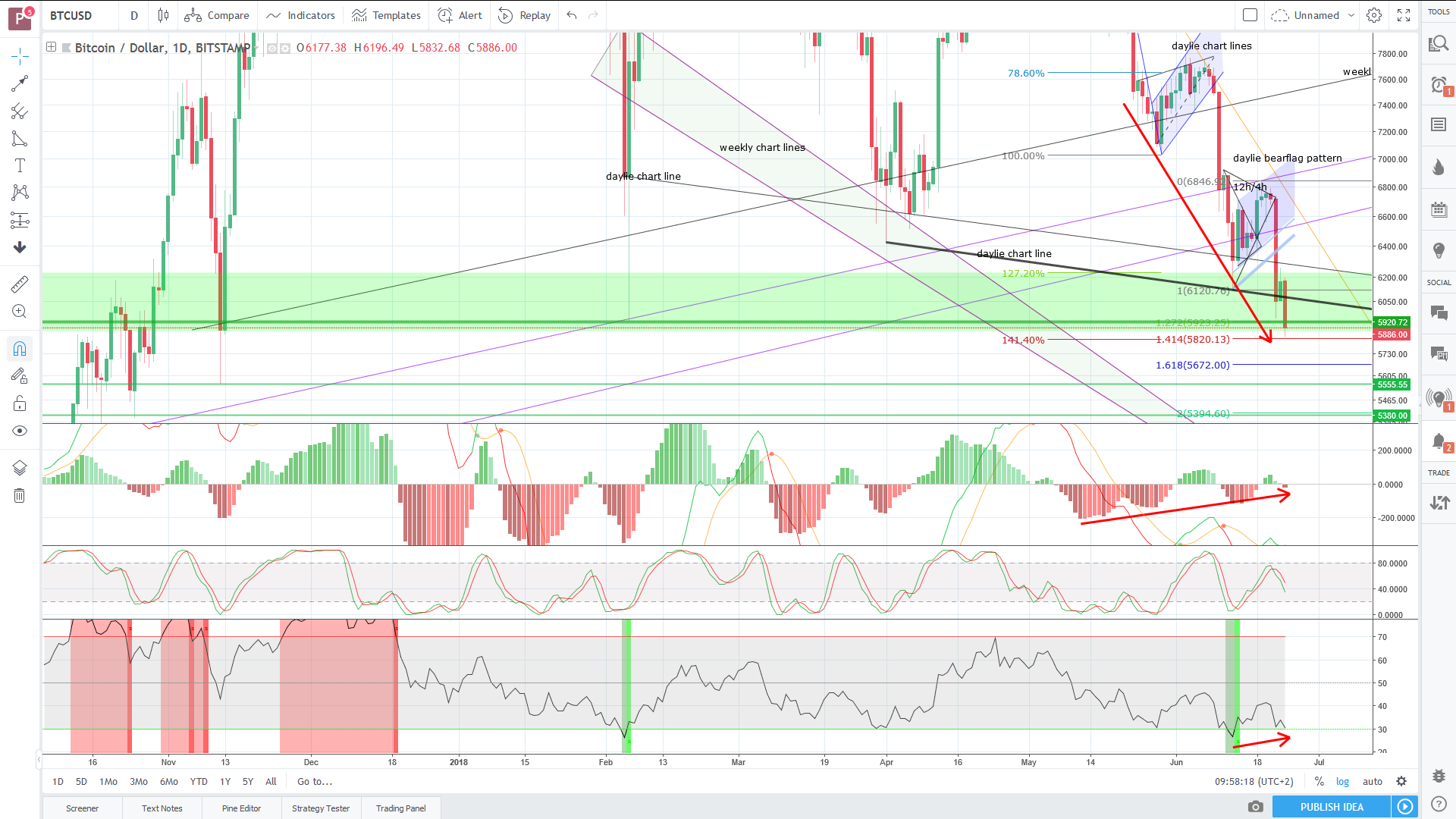Switch to the Pine Editor tab
Image resolution: width=1456 pixels, height=819 pixels.
241,808
